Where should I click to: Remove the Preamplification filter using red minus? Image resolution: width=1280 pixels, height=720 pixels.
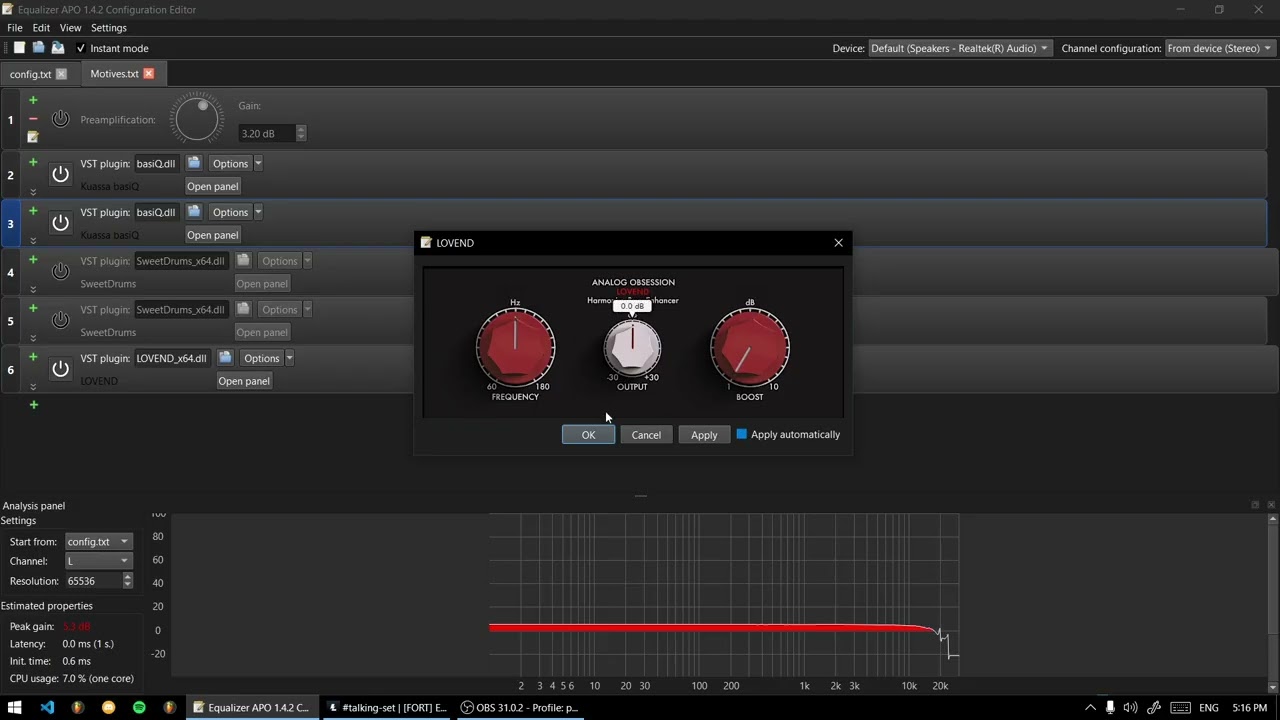33,119
